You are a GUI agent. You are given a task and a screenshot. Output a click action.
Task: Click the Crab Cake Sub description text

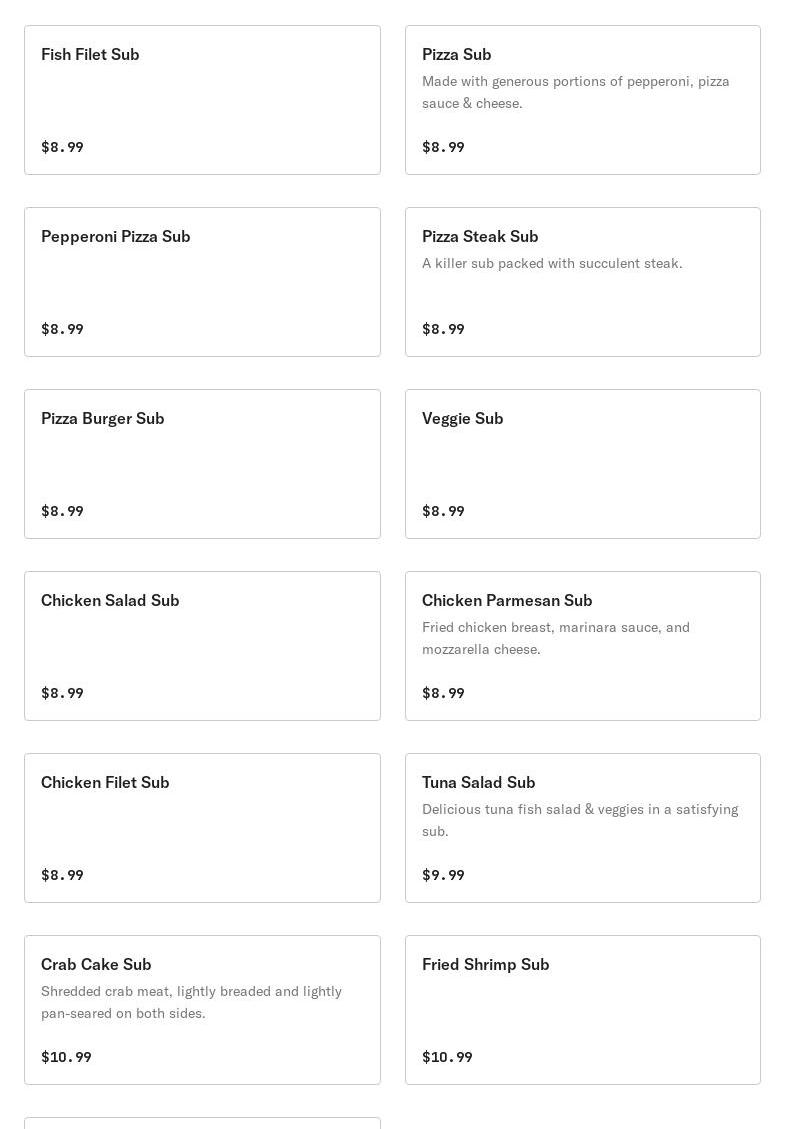click(x=191, y=1002)
